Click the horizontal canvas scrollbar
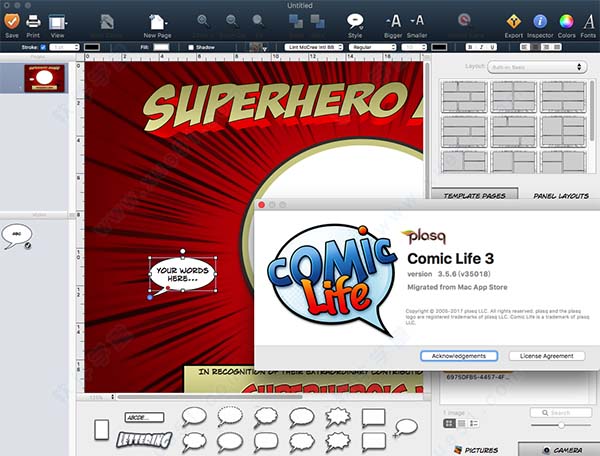Screen dimensions: 600x456 coord(210,397)
